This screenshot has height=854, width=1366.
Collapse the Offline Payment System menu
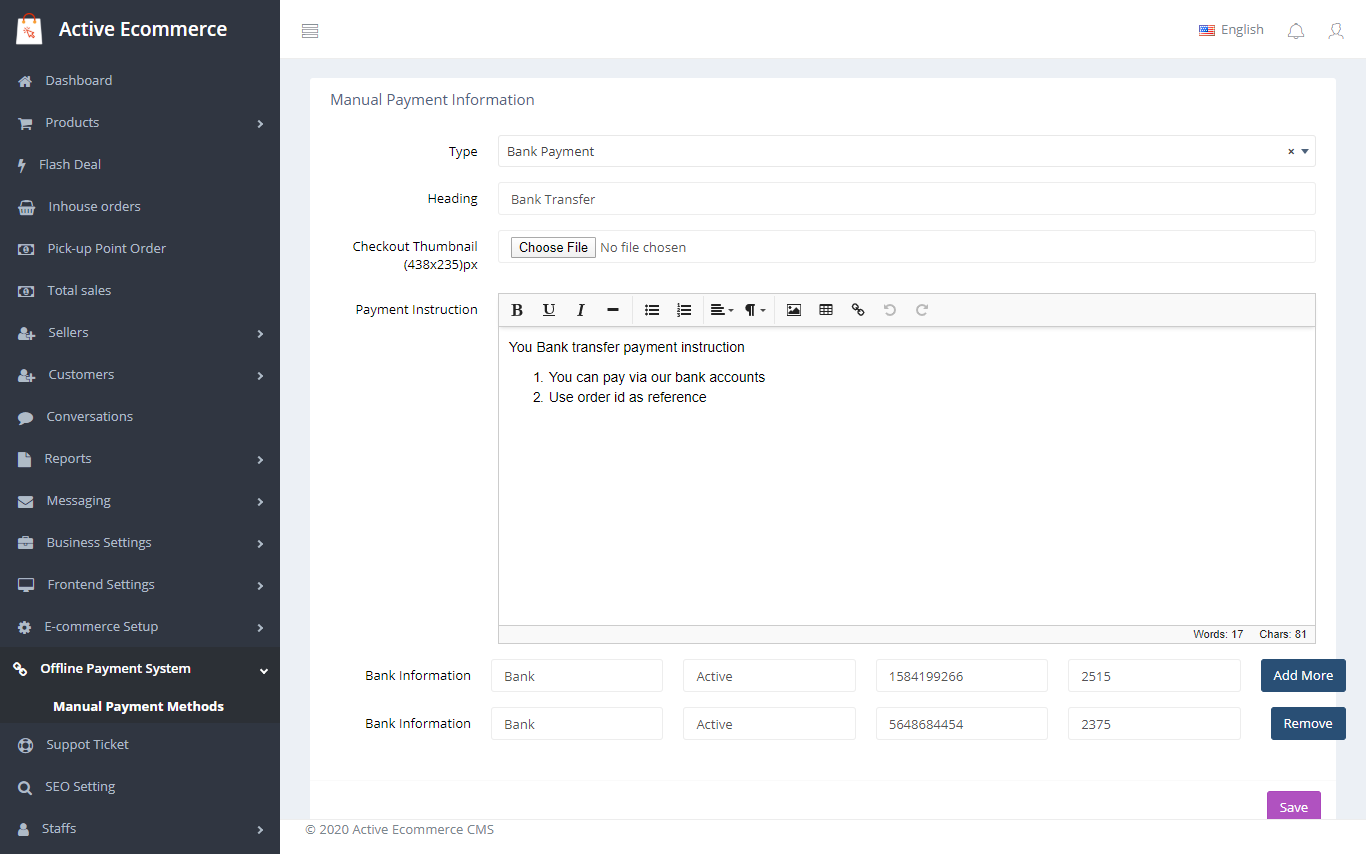click(x=140, y=669)
